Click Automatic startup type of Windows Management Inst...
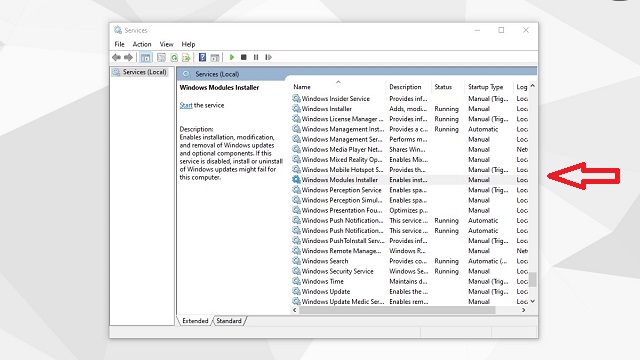The height and width of the screenshot is (360, 640). pyautogui.click(x=483, y=129)
